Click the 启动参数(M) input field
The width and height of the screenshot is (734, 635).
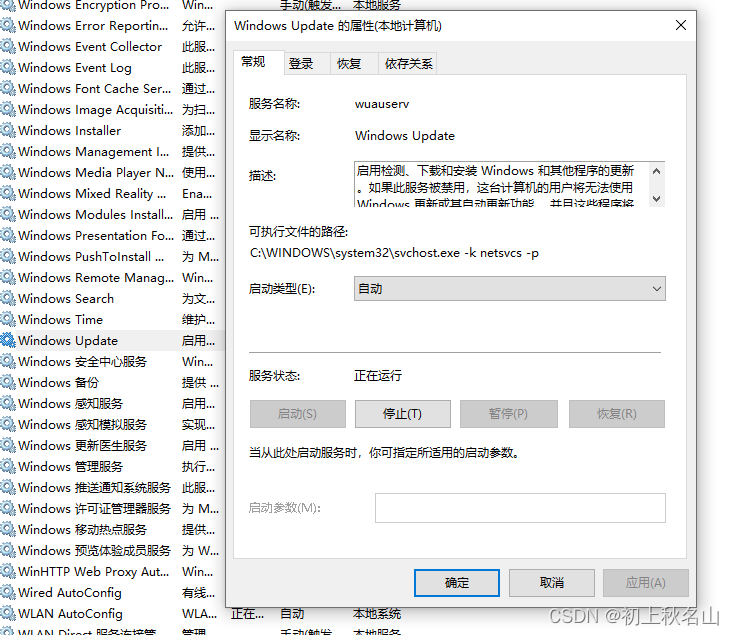[x=520, y=508]
